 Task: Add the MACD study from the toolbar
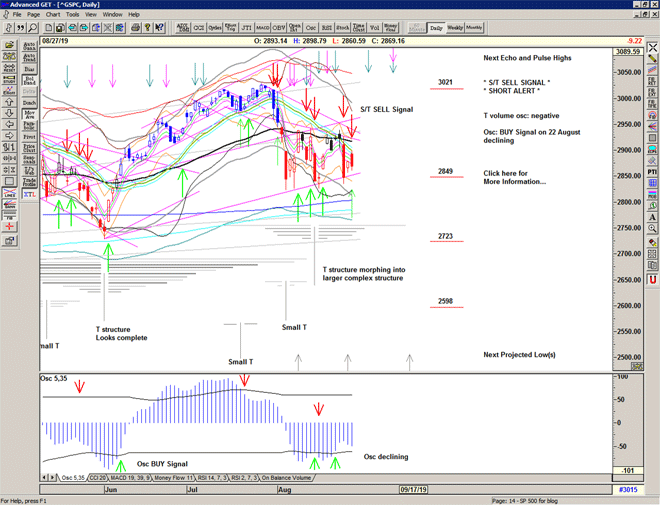pos(262,28)
